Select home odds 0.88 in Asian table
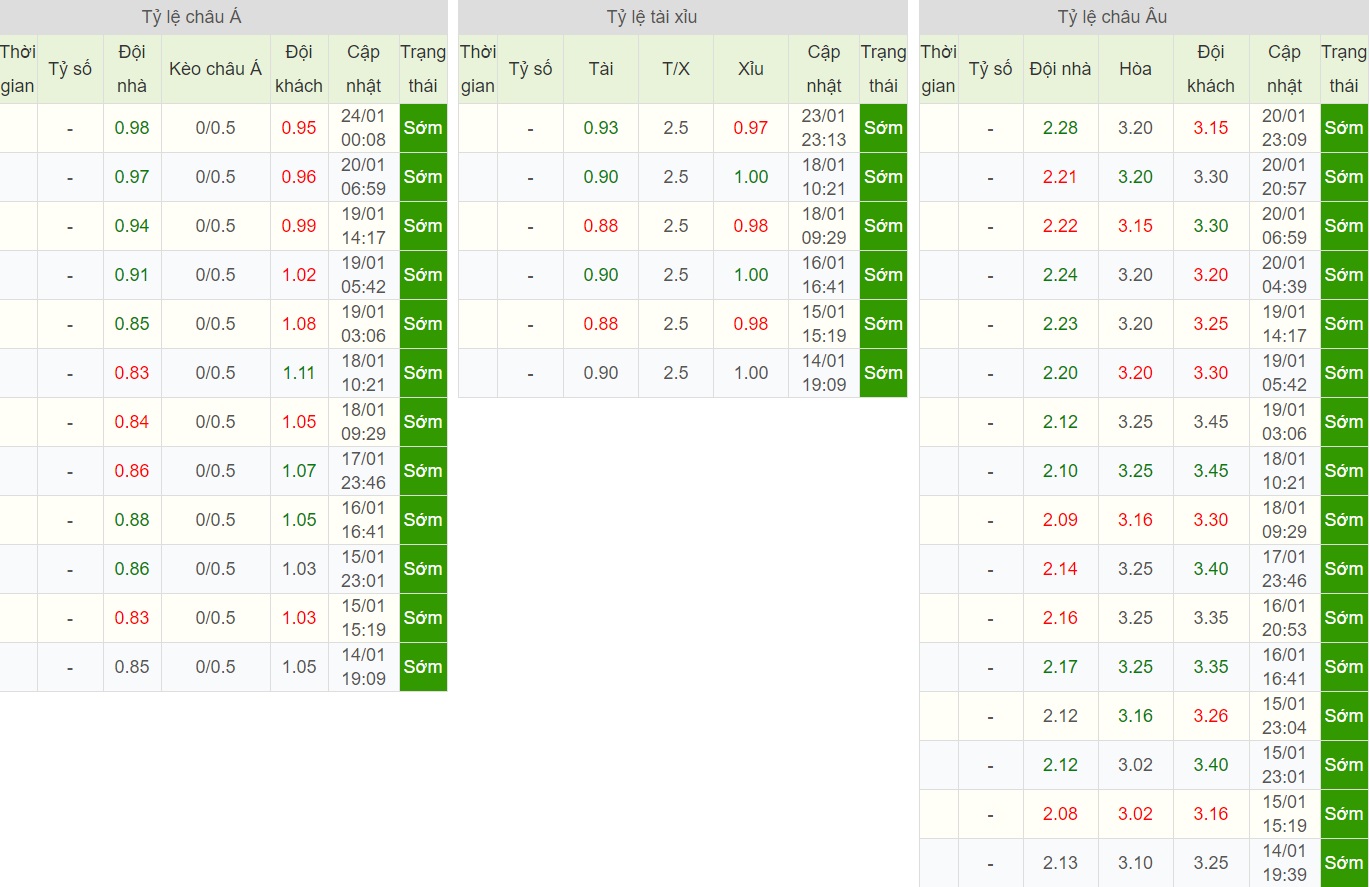 pyautogui.click(x=132, y=520)
